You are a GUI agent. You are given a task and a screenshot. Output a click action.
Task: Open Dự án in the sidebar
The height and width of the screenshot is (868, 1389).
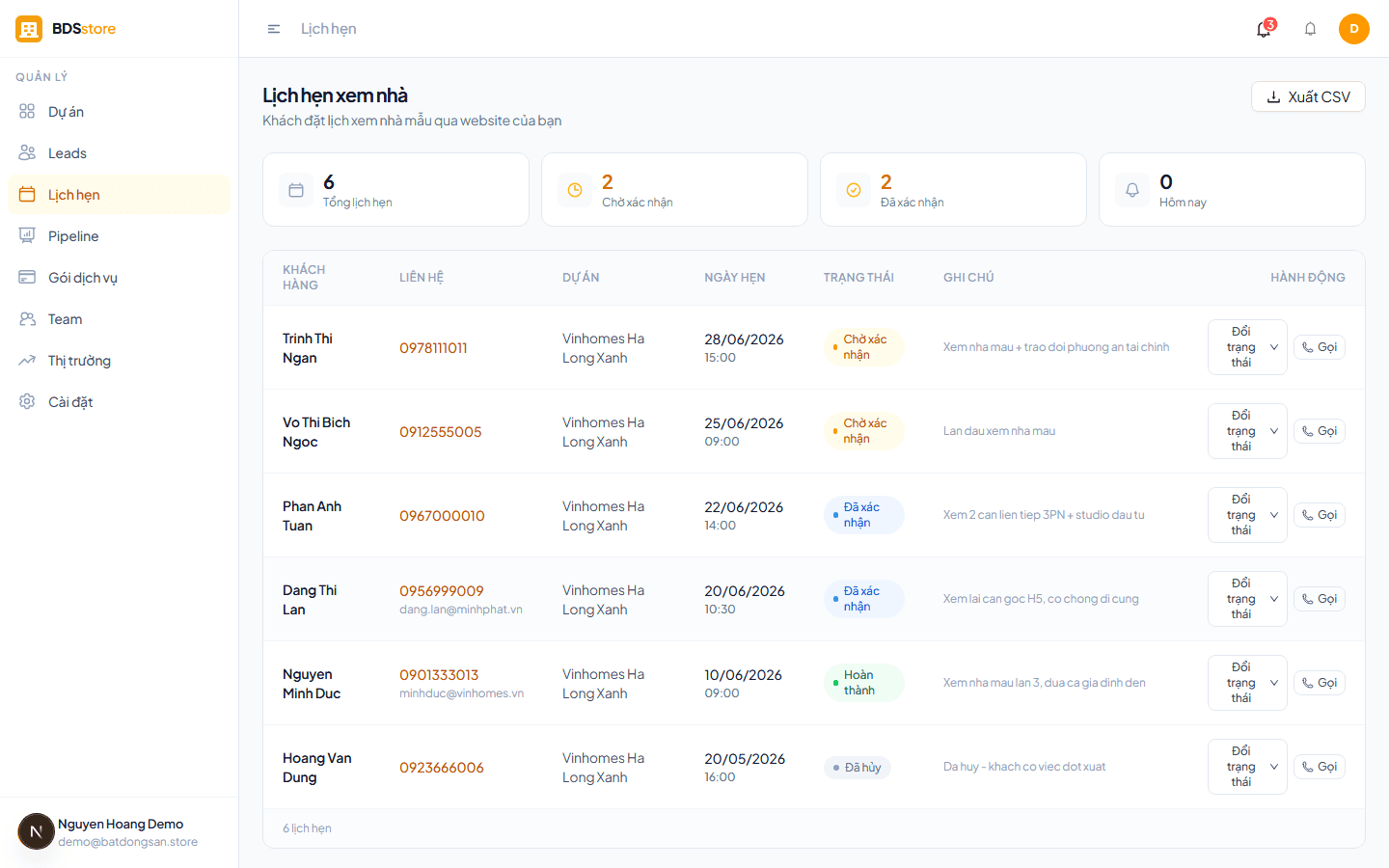[119, 112]
